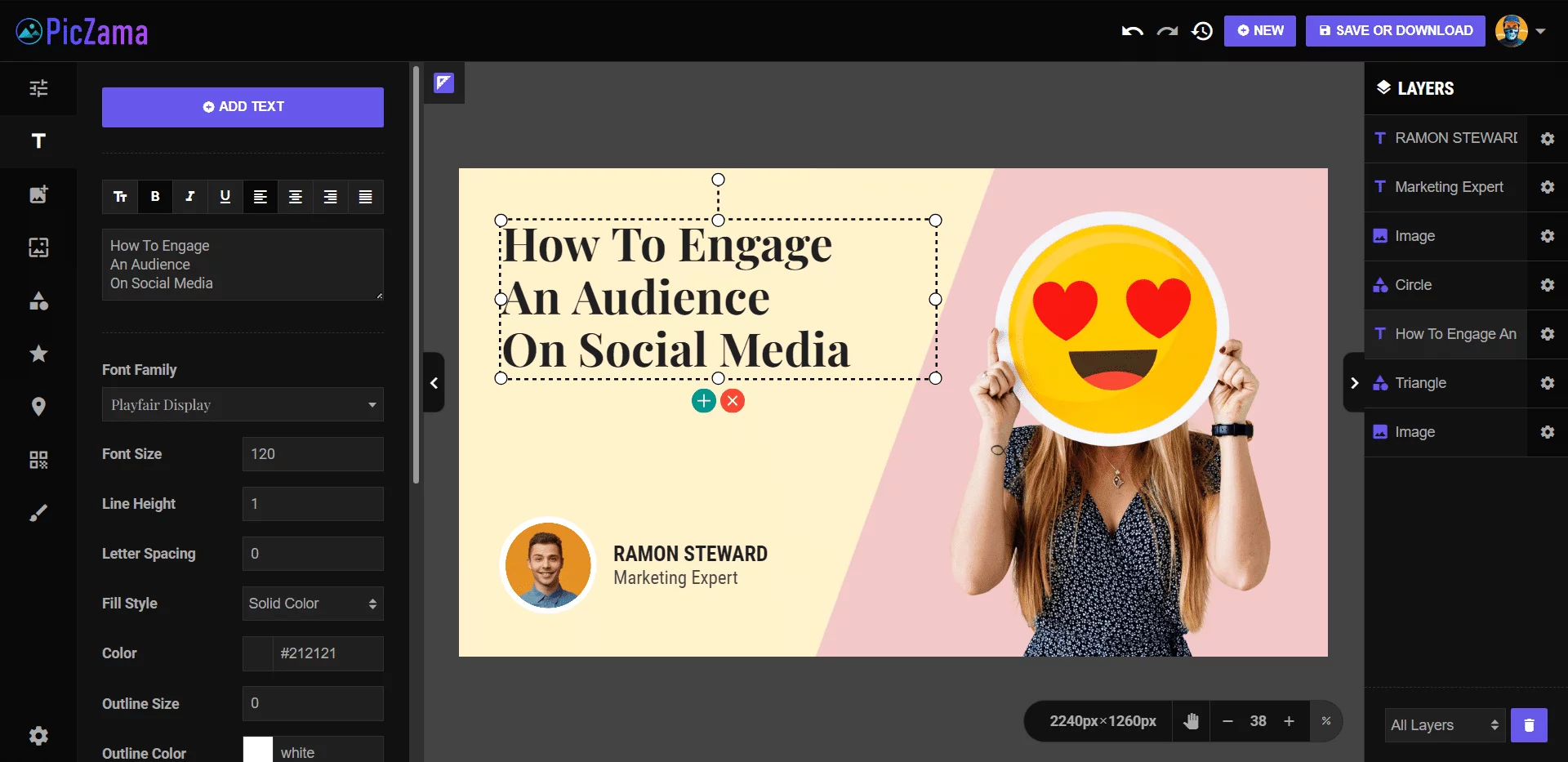
Task: Click the text color swatch
Action: click(258, 653)
